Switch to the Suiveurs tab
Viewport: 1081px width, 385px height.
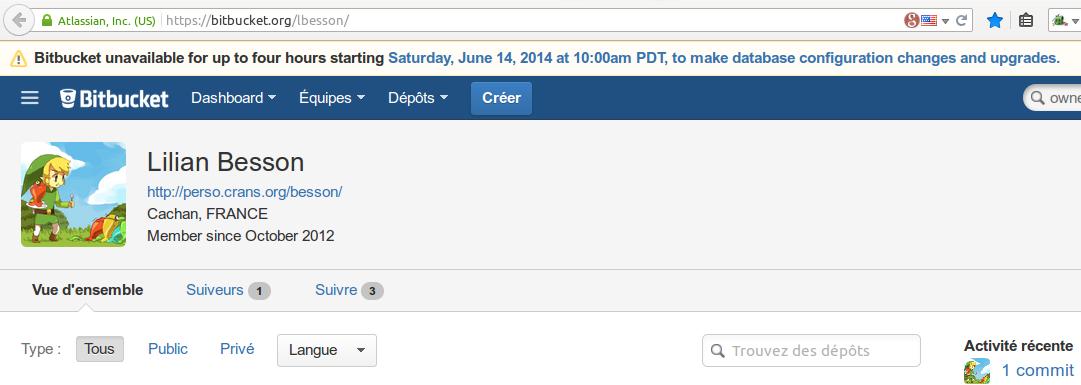228,290
